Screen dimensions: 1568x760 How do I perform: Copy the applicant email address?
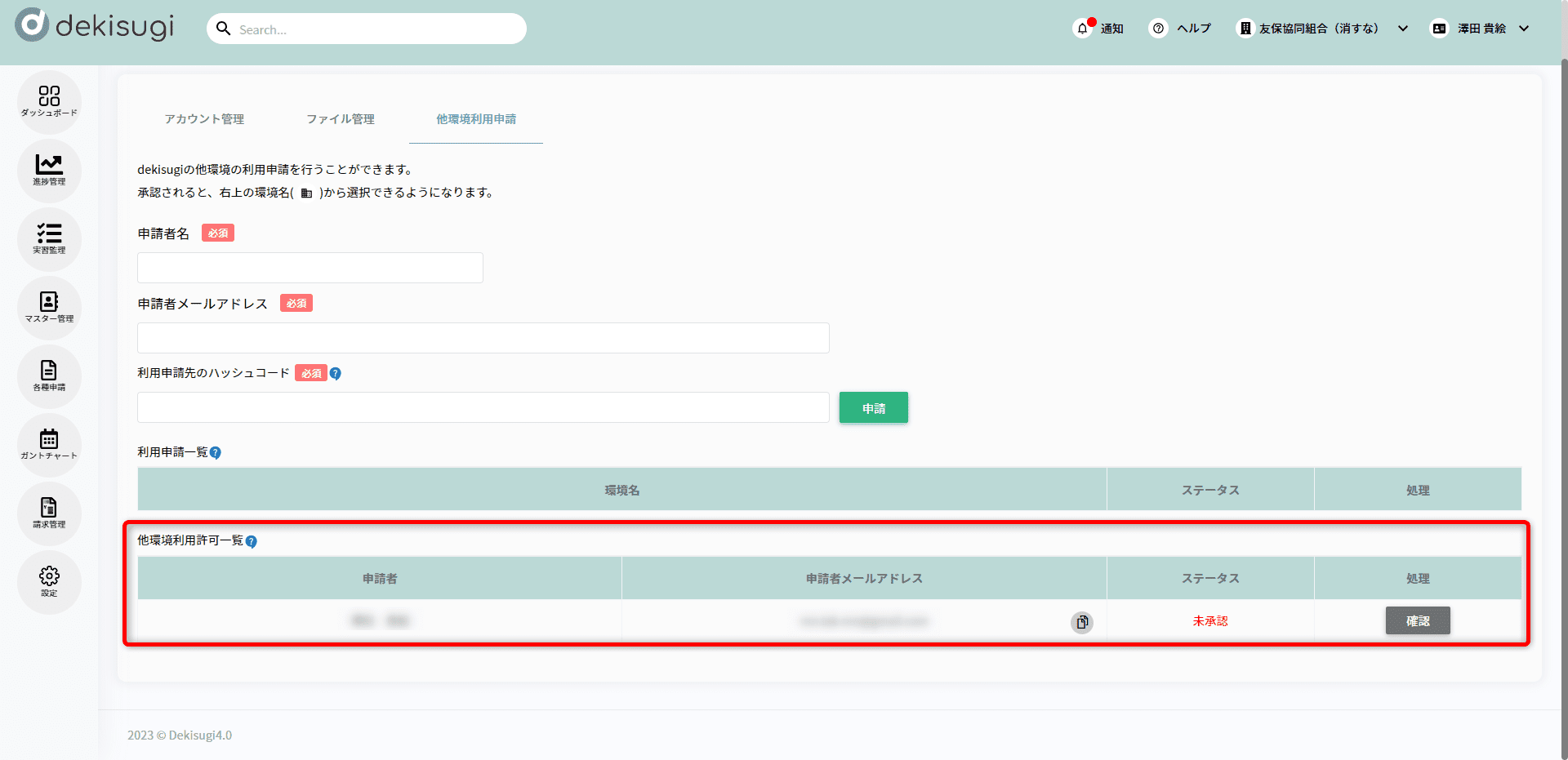tap(1081, 622)
